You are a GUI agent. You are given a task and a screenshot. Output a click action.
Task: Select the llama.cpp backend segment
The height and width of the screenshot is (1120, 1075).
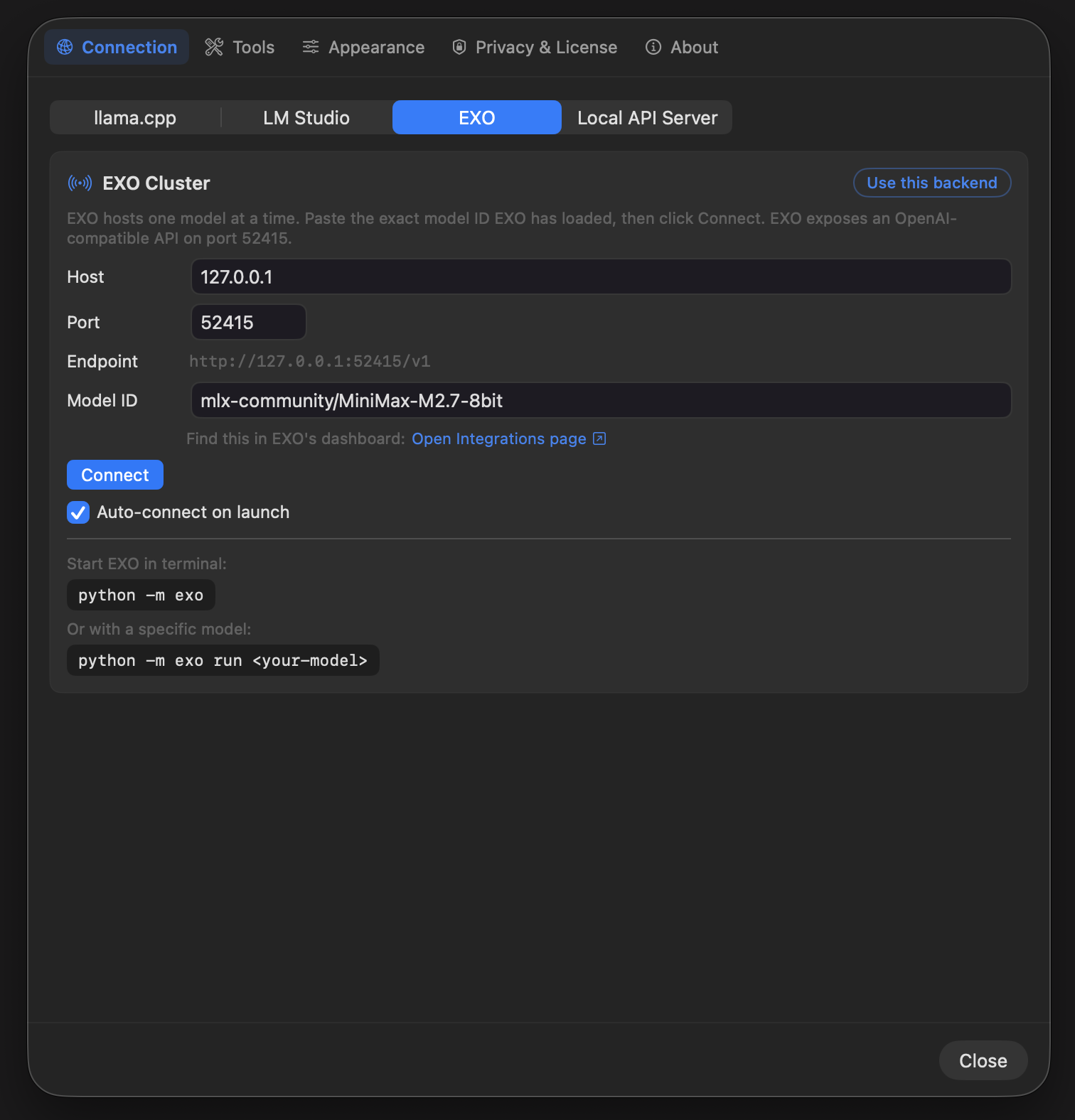[x=135, y=117]
